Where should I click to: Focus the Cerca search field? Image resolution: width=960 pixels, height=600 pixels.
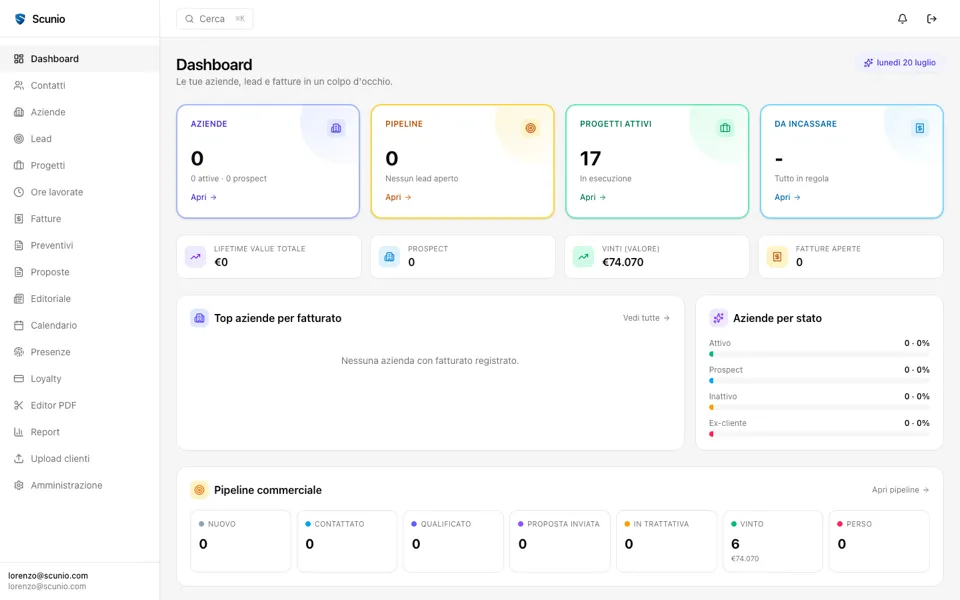pyautogui.click(x=214, y=19)
